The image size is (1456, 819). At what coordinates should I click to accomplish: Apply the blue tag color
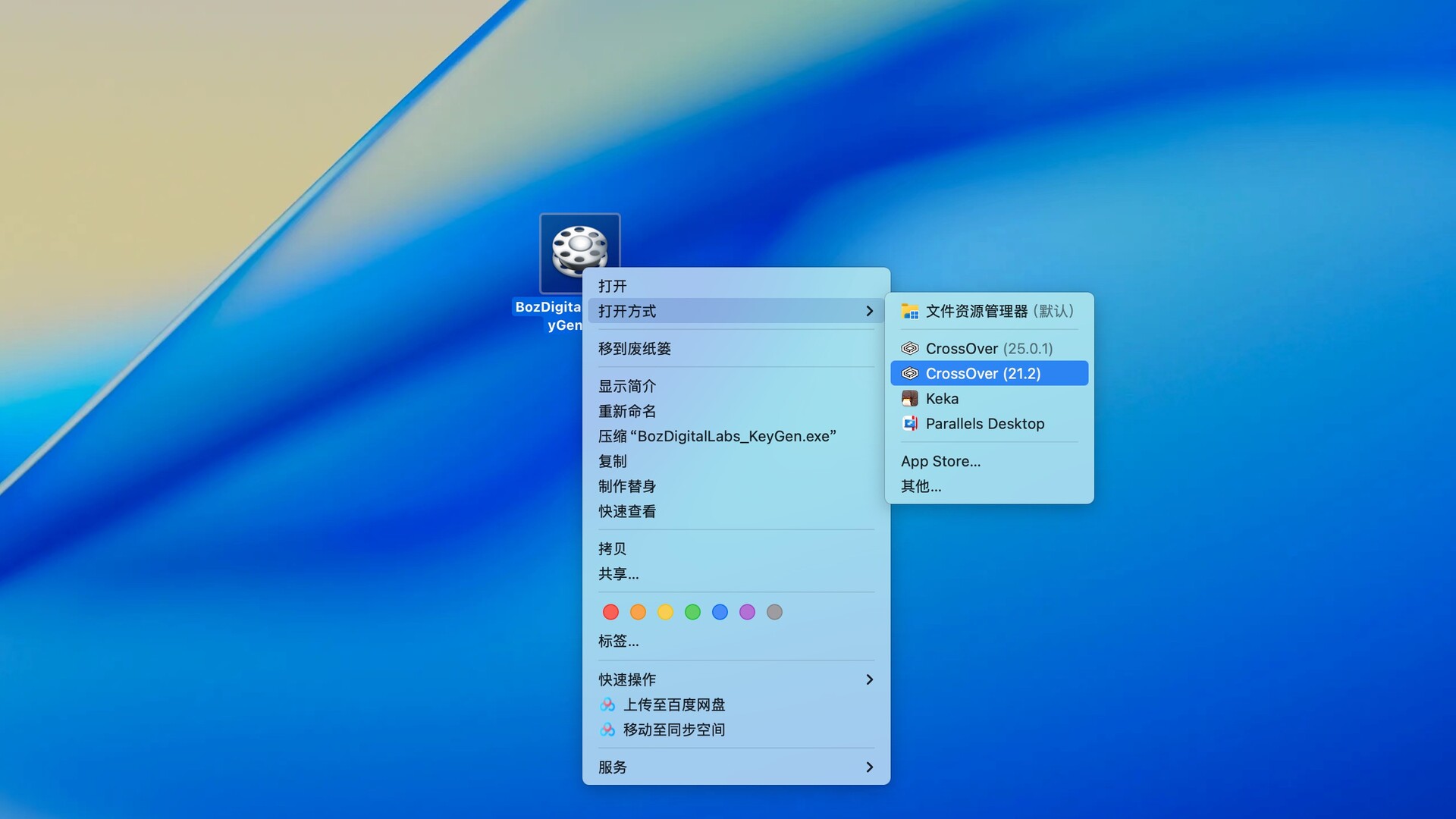pos(720,612)
